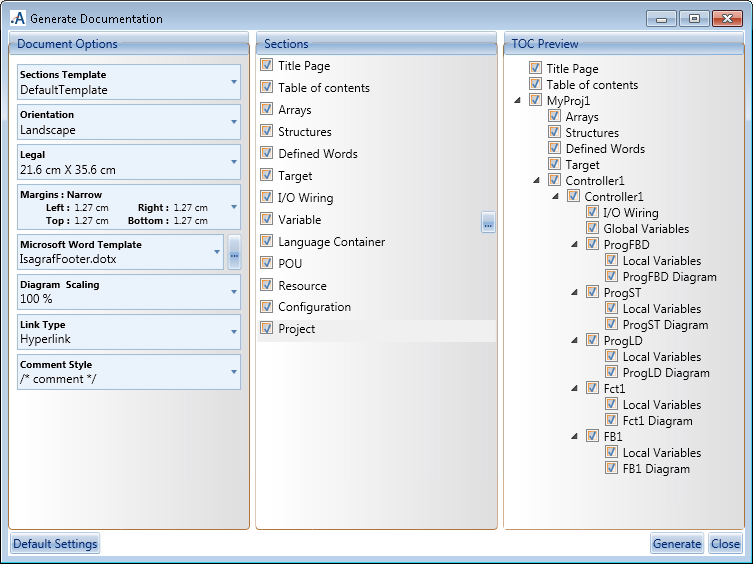This screenshot has height=564, width=753.
Task: Toggle ProgFBD Diagram checkbox
Action: coord(611,276)
